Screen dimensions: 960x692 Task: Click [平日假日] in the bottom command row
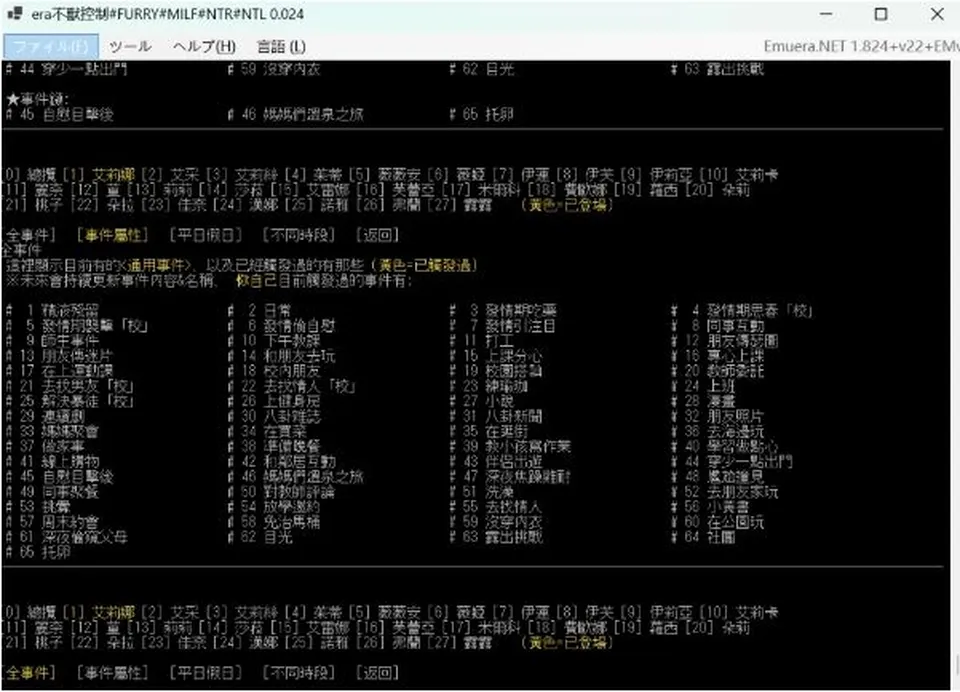pos(206,672)
